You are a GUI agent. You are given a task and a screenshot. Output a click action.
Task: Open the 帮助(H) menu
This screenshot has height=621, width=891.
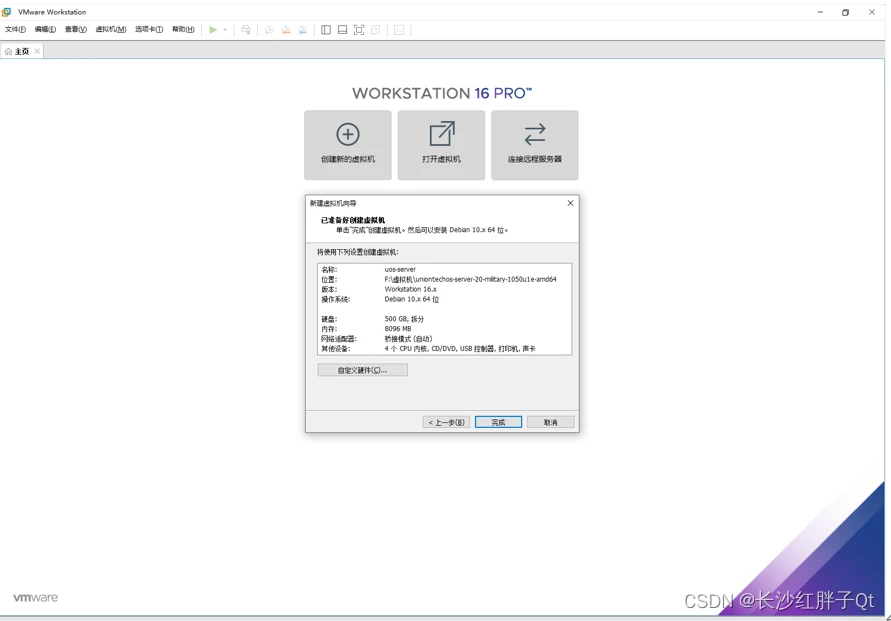[183, 30]
